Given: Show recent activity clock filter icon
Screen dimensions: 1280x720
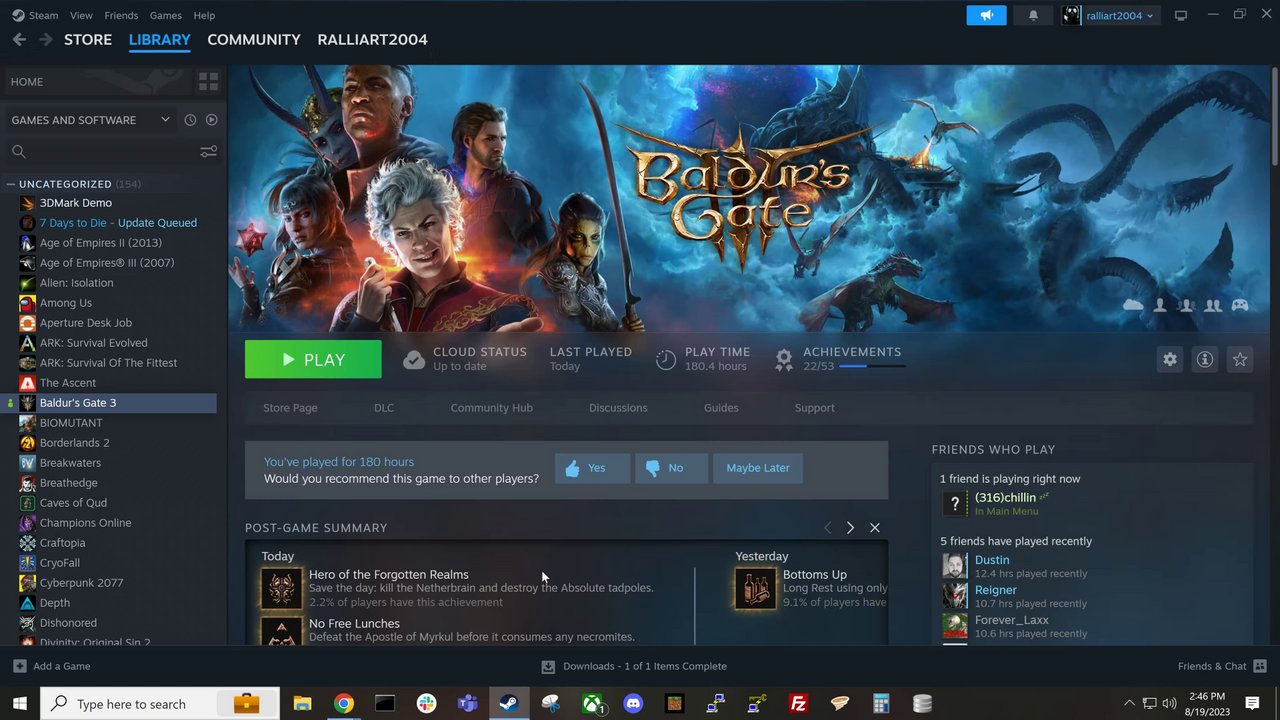Looking at the screenshot, I should (x=190, y=119).
